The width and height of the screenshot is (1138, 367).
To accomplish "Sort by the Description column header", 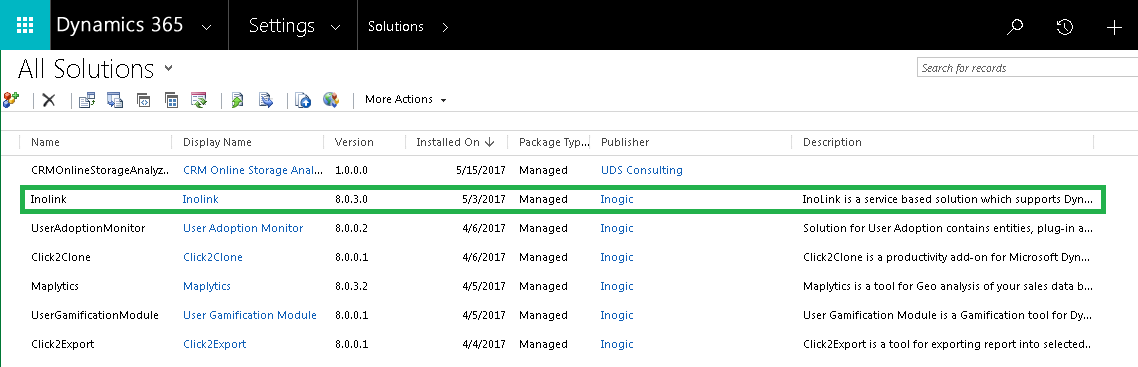I will 832,142.
